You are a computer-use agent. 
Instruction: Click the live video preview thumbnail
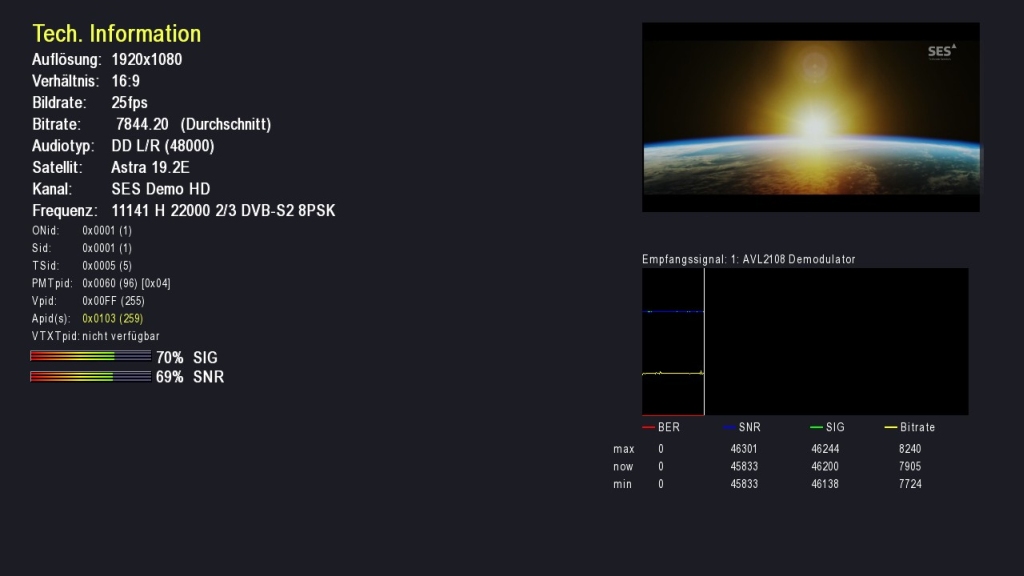click(x=810, y=117)
